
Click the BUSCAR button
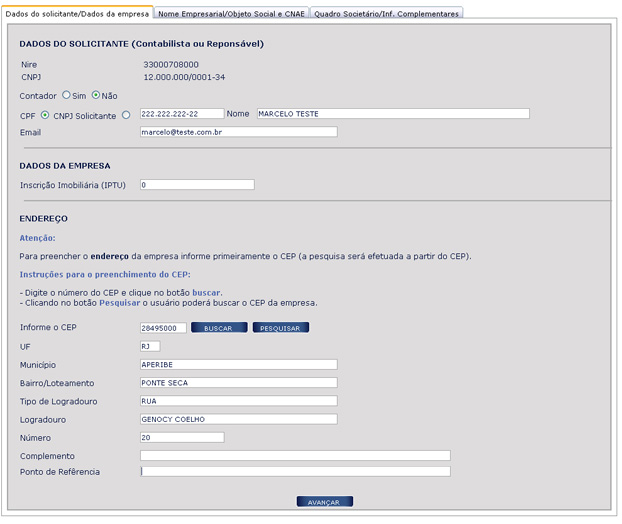point(219,328)
